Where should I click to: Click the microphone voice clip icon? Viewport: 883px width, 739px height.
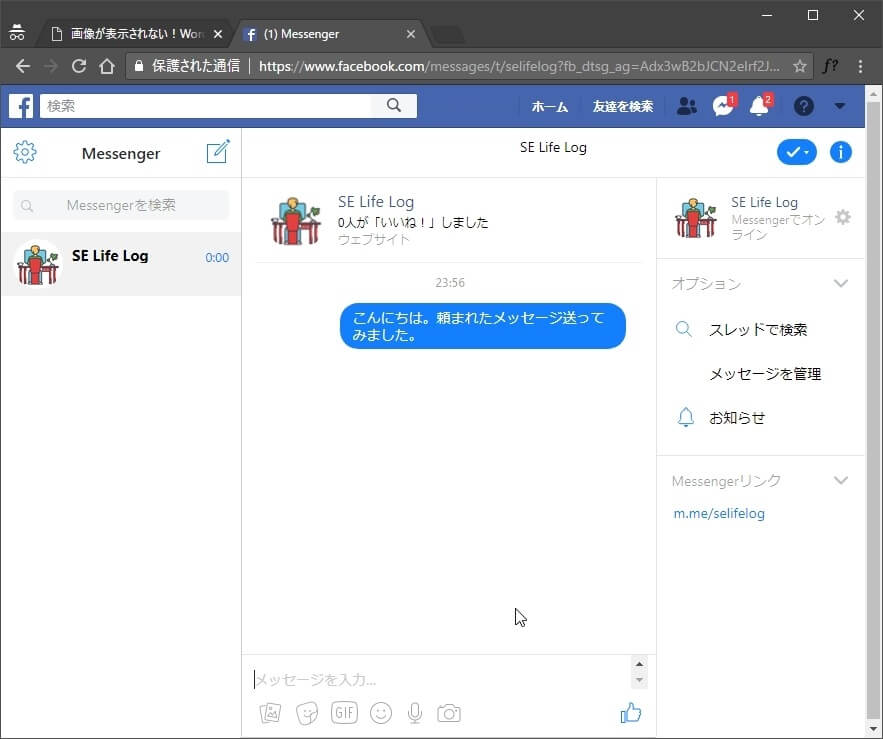click(x=414, y=713)
